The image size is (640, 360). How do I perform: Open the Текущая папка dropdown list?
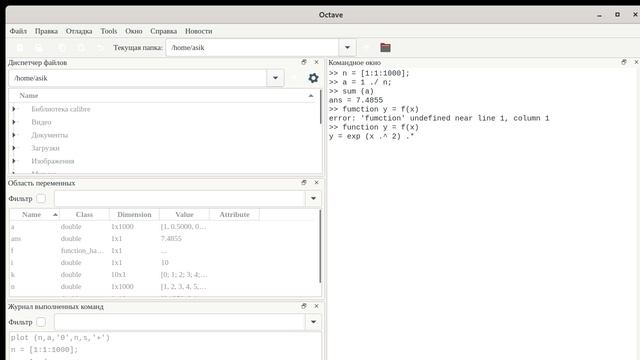[x=347, y=47]
